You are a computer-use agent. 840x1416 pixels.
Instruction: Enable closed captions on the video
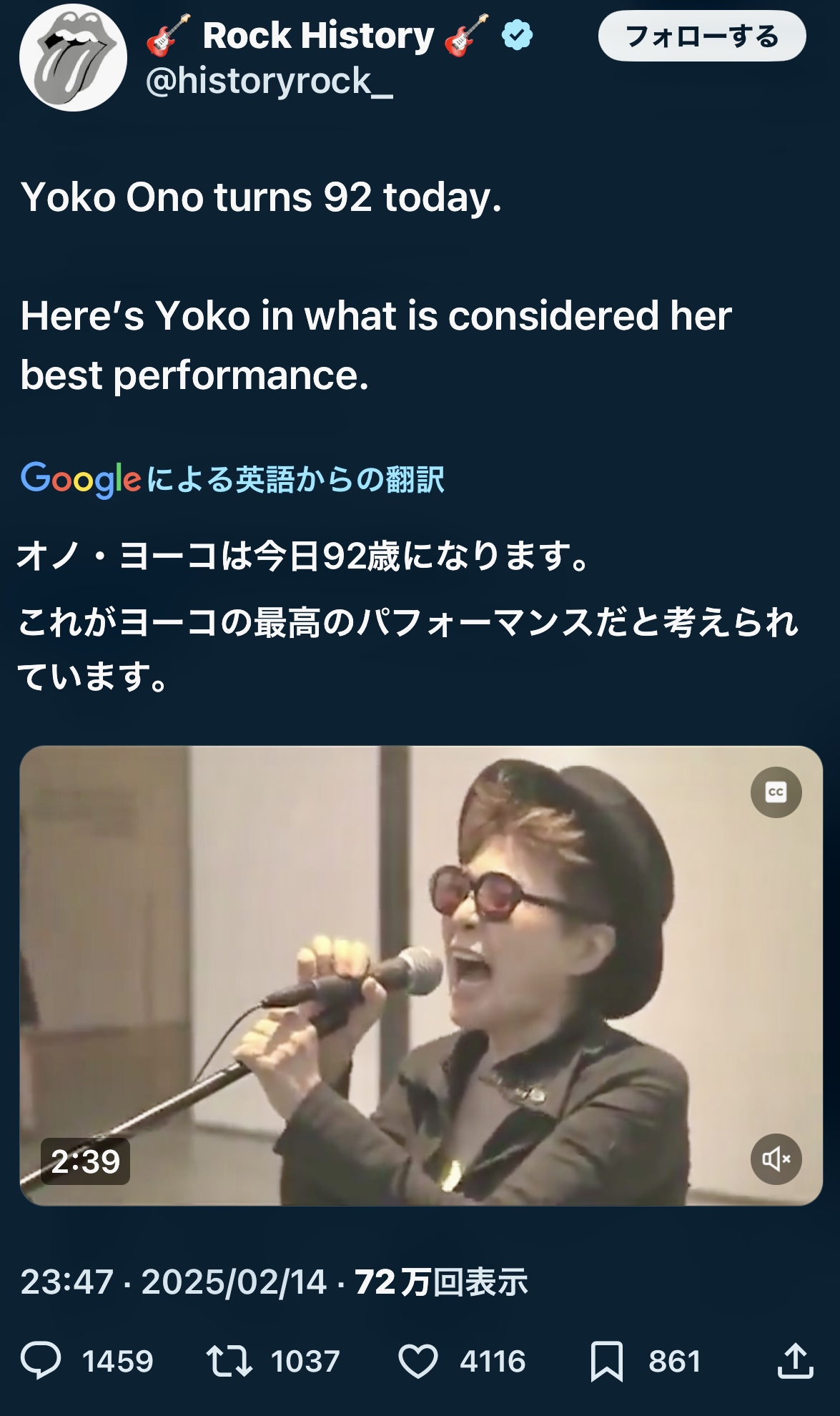click(776, 791)
